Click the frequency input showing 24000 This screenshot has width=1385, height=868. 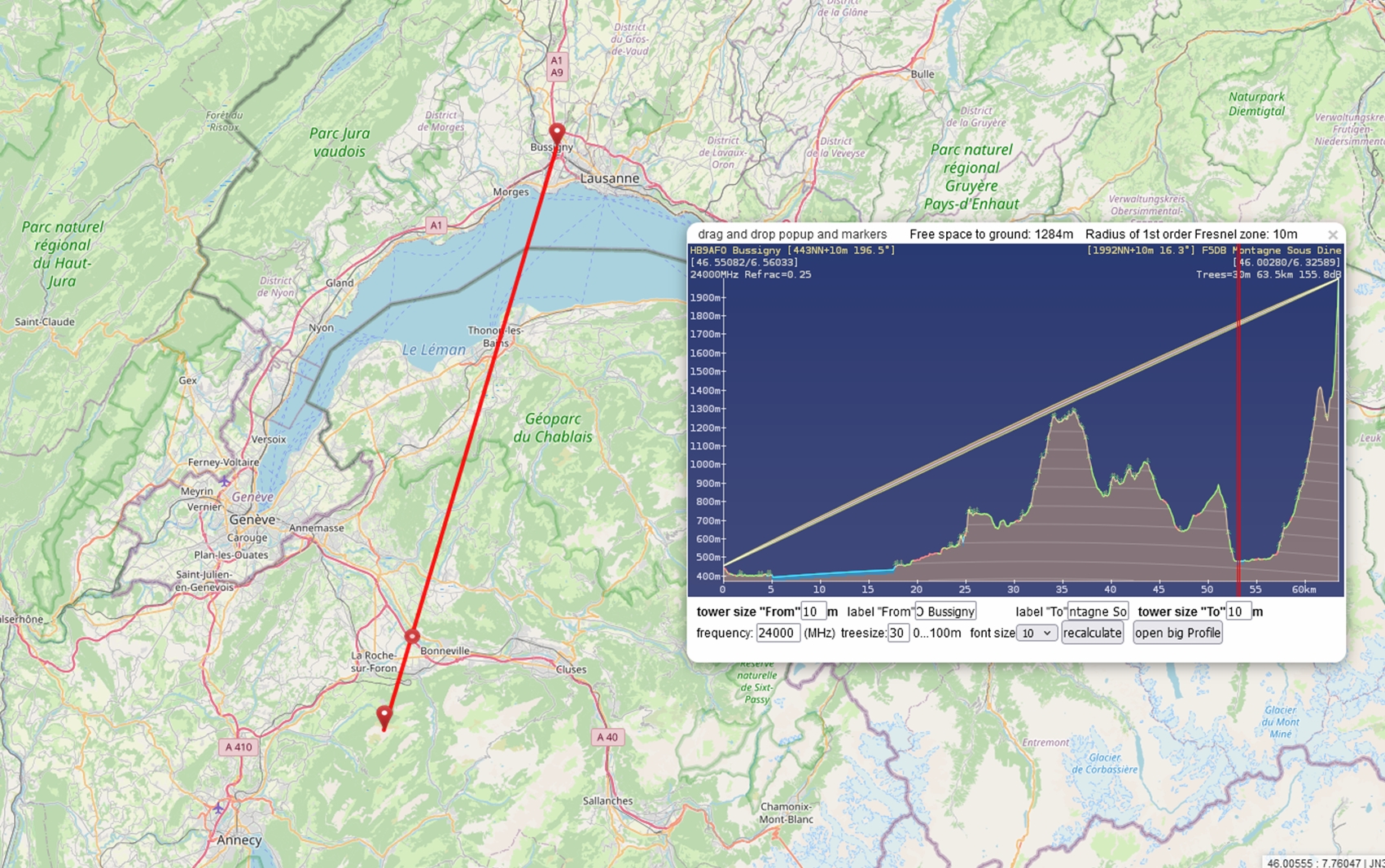point(778,633)
